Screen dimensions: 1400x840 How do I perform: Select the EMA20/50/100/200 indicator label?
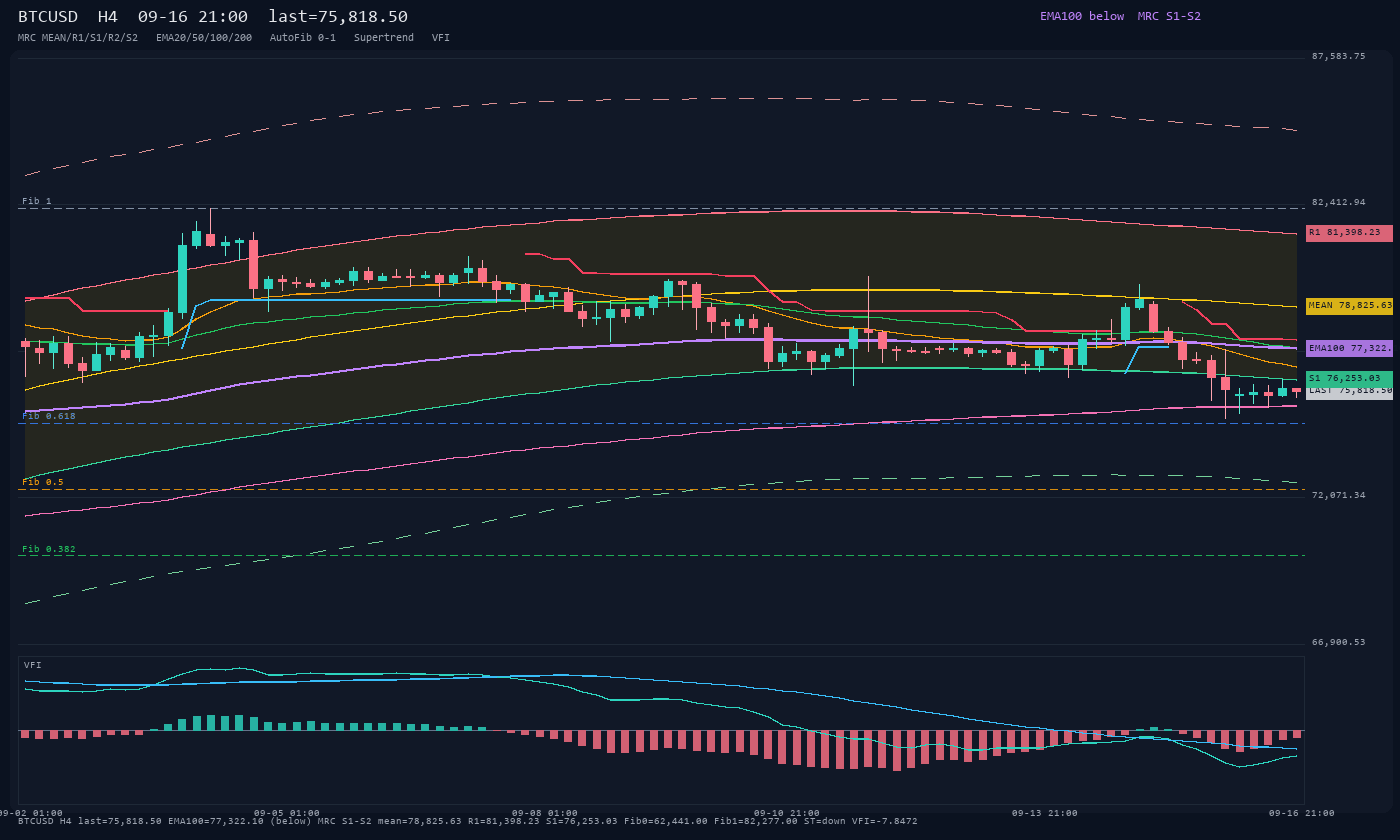(204, 38)
